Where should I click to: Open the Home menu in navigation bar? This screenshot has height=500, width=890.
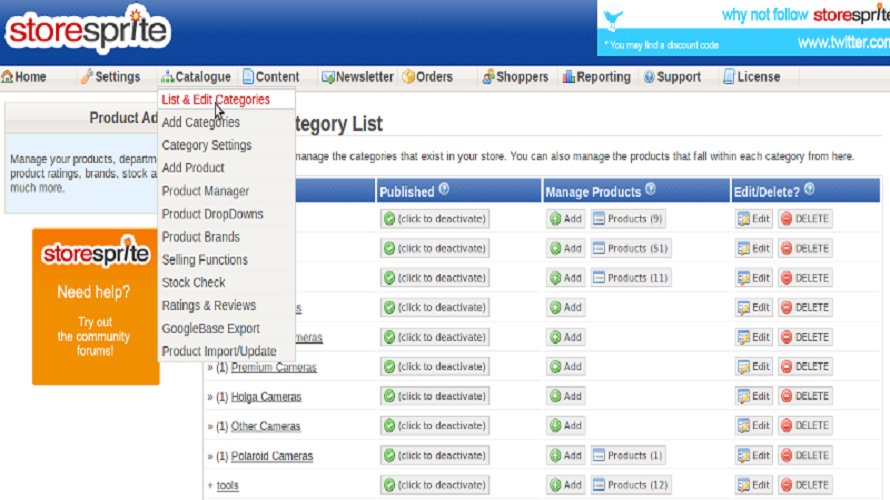[24, 77]
